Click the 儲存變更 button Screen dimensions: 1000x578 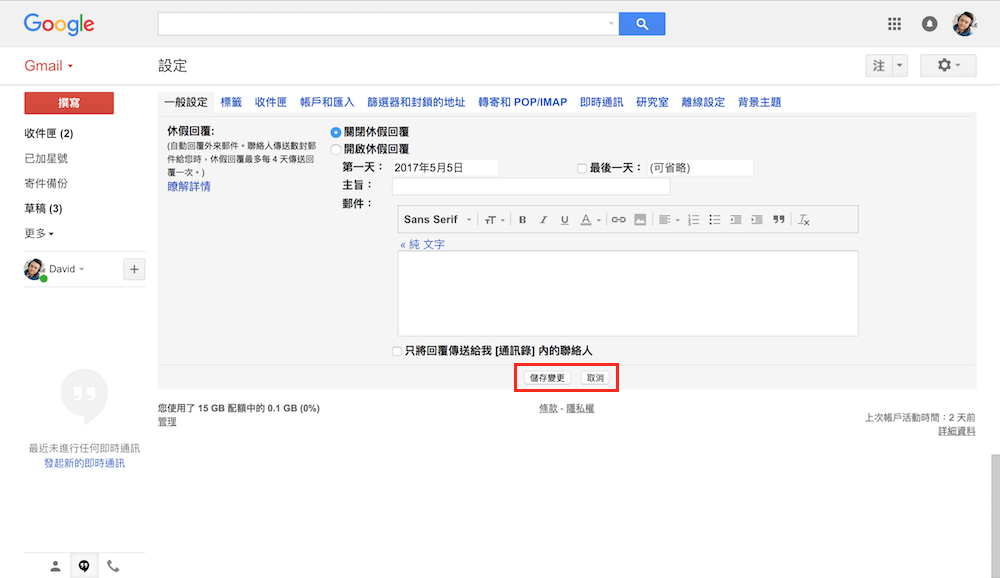pos(547,378)
